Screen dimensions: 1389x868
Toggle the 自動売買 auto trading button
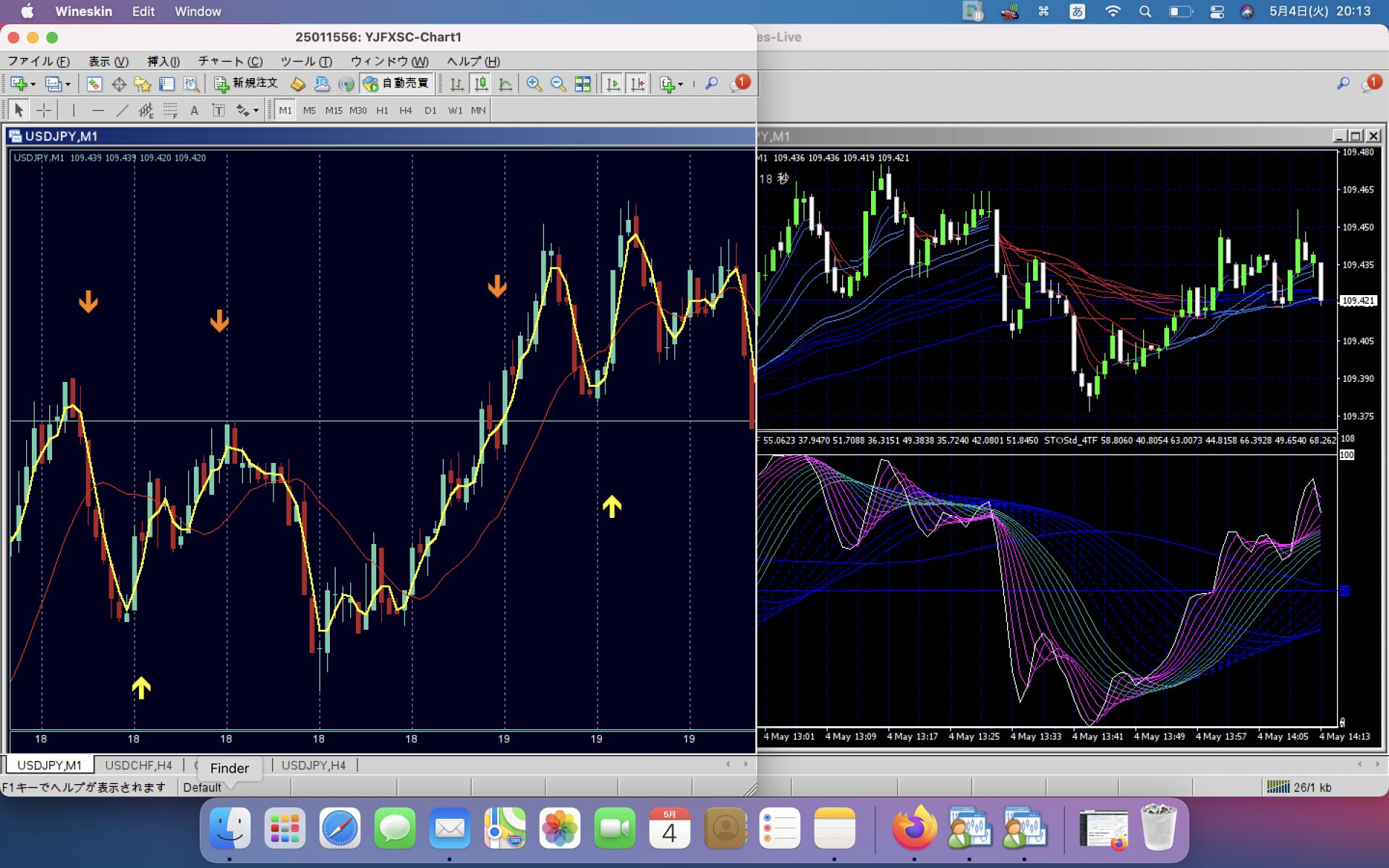[396, 84]
